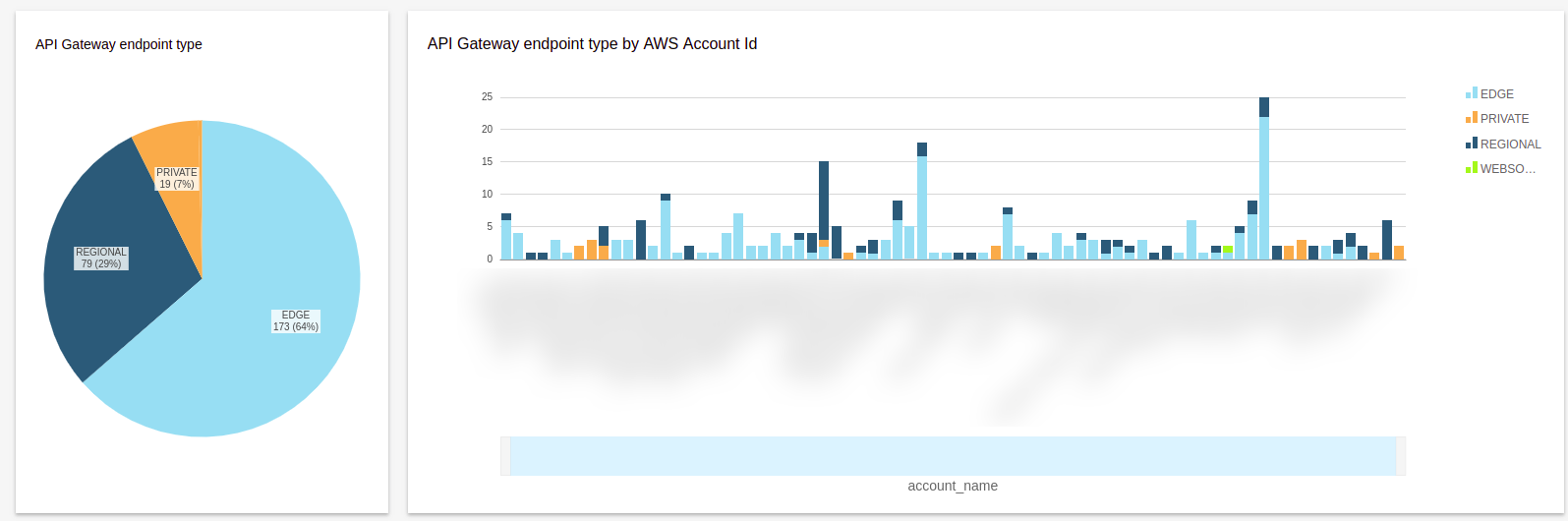
Task: Click the y-axis label 20
Action: pyautogui.click(x=487, y=129)
